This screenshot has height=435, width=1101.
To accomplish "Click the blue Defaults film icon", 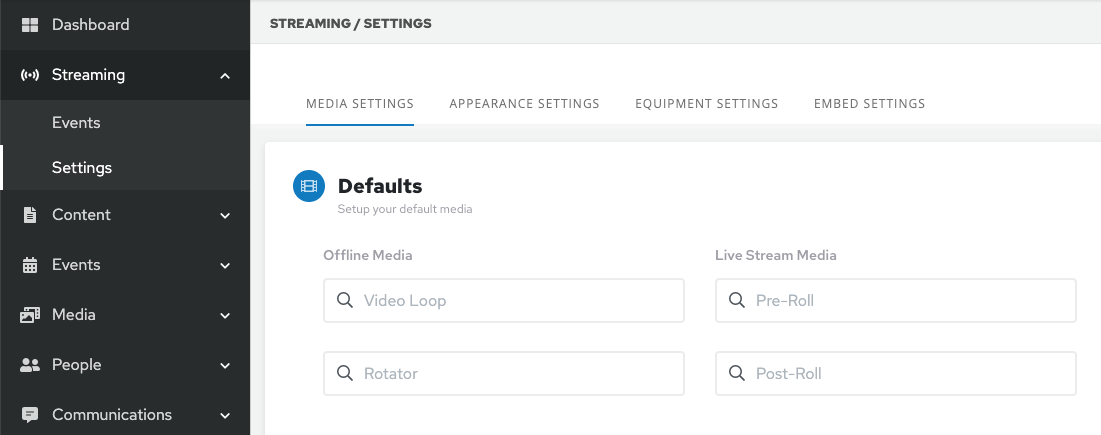I will tap(309, 186).
